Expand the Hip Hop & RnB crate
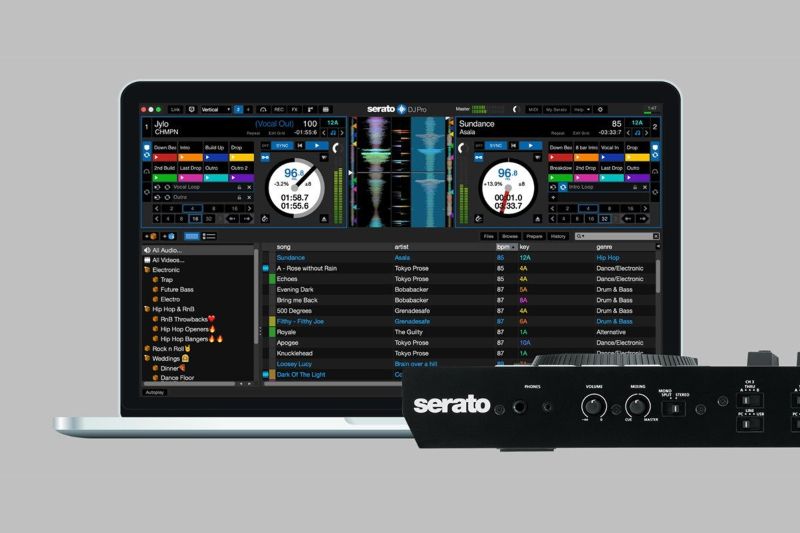This screenshot has width=800, height=533. point(147,309)
